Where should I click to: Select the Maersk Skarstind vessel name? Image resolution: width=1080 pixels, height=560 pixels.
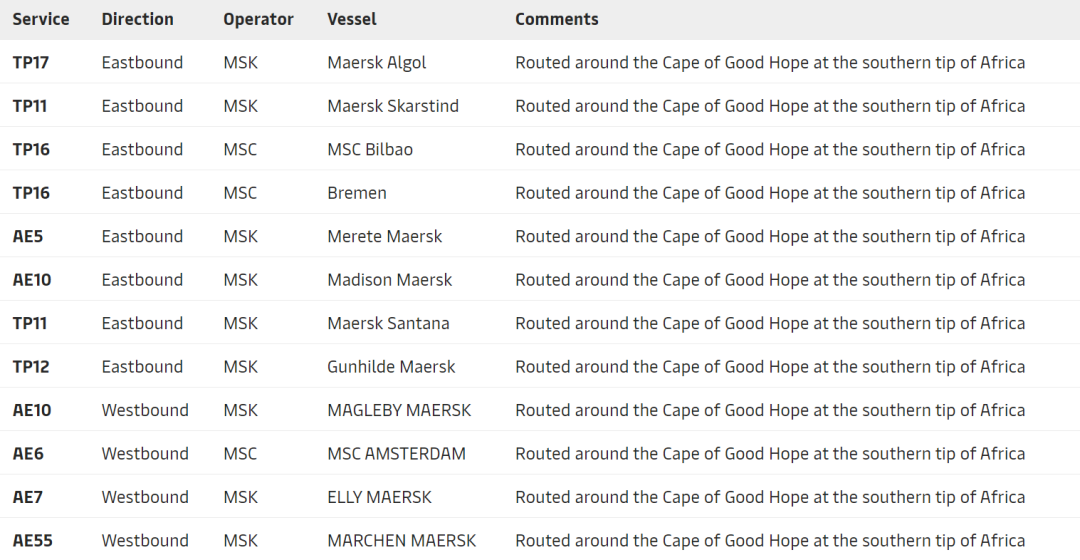point(392,106)
